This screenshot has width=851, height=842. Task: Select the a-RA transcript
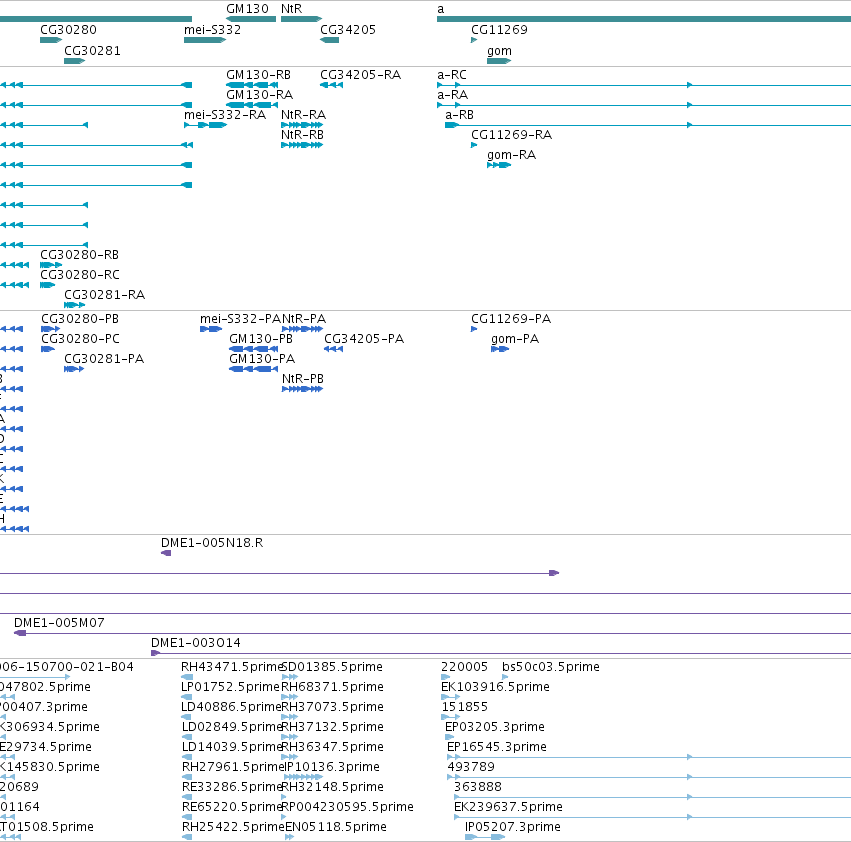point(644,105)
